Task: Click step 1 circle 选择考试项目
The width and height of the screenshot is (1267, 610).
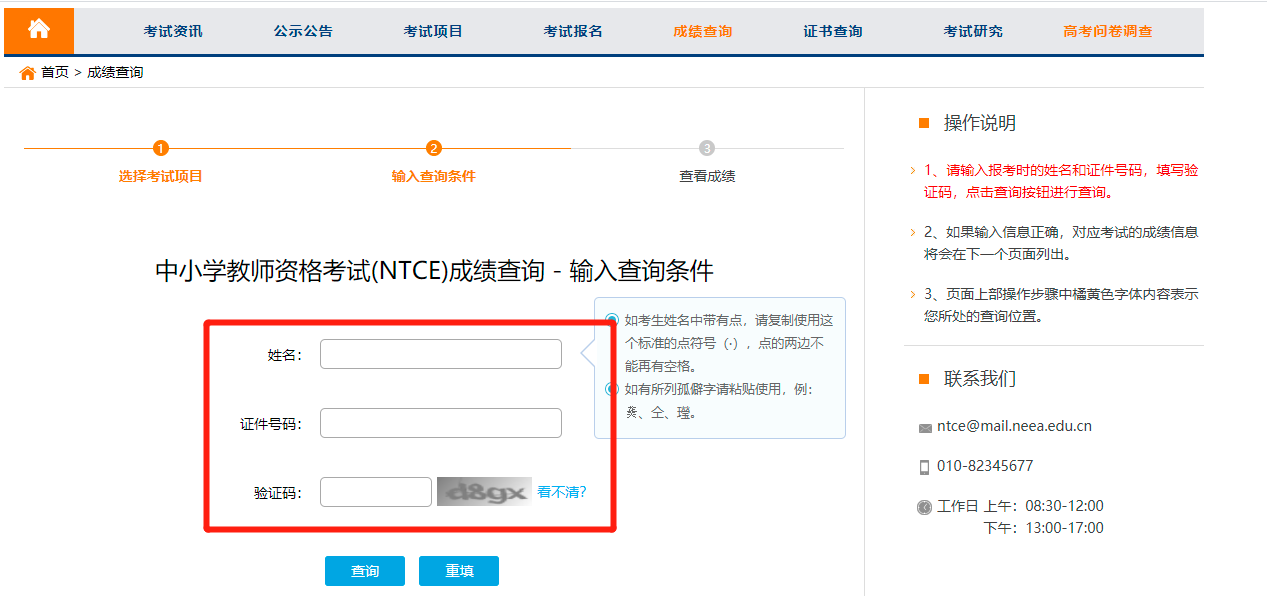Action: coord(161,148)
